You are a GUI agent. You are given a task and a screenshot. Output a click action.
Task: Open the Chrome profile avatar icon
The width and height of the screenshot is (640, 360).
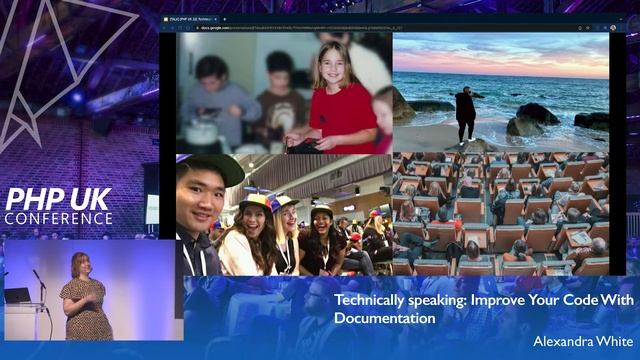click(613, 28)
